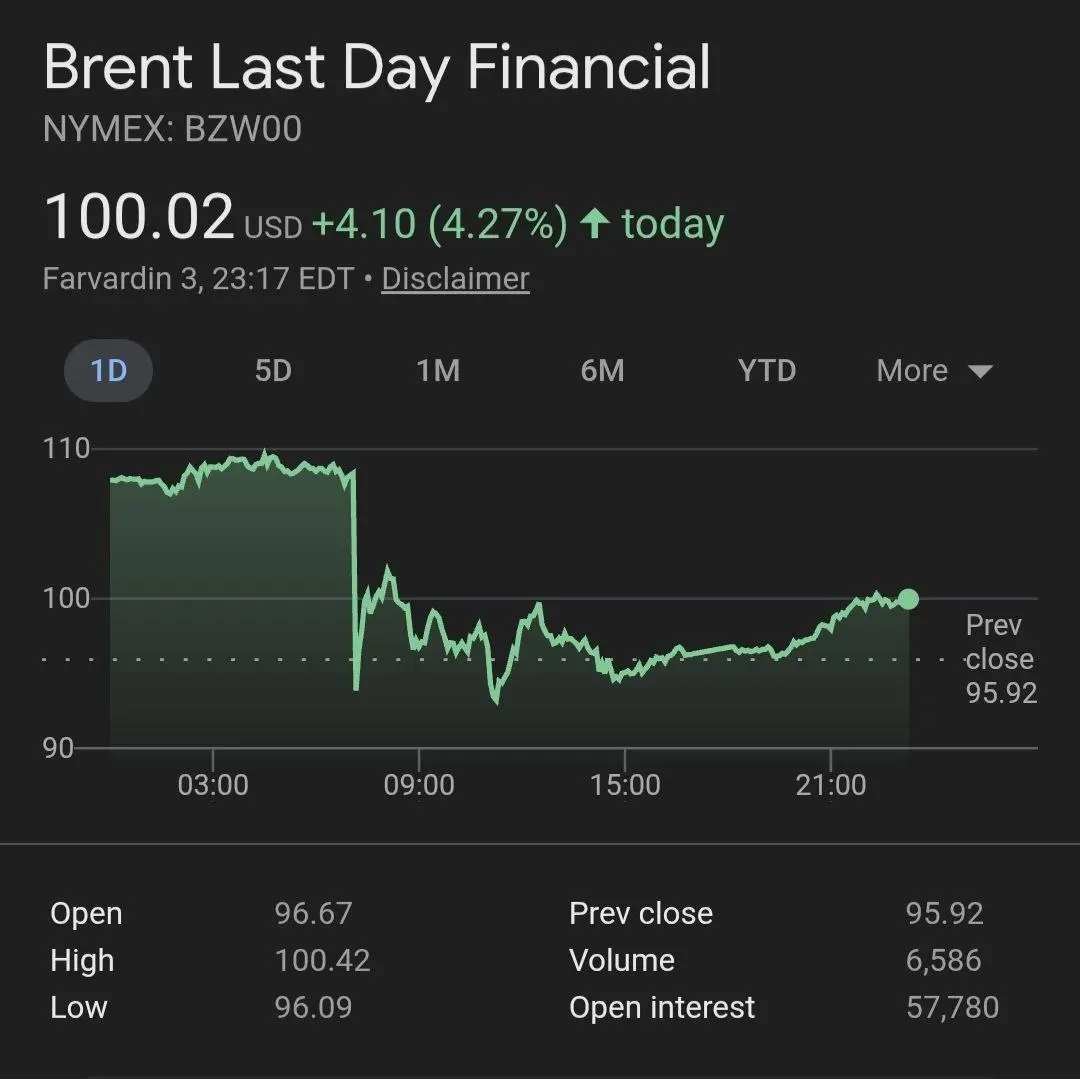Click the High value 100.42
Viewport: 1080px width, 1079px height.
point(322,960)
